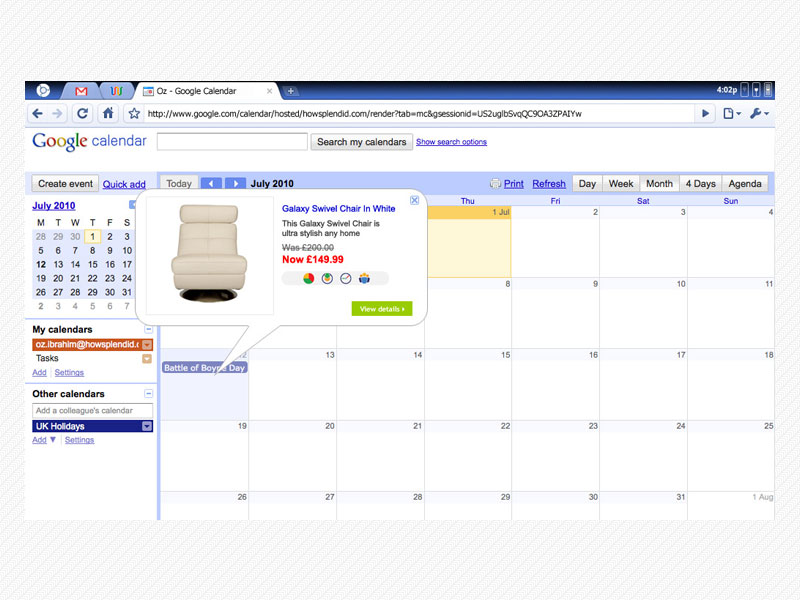Open Settings under My calendars

pos(69,372)
